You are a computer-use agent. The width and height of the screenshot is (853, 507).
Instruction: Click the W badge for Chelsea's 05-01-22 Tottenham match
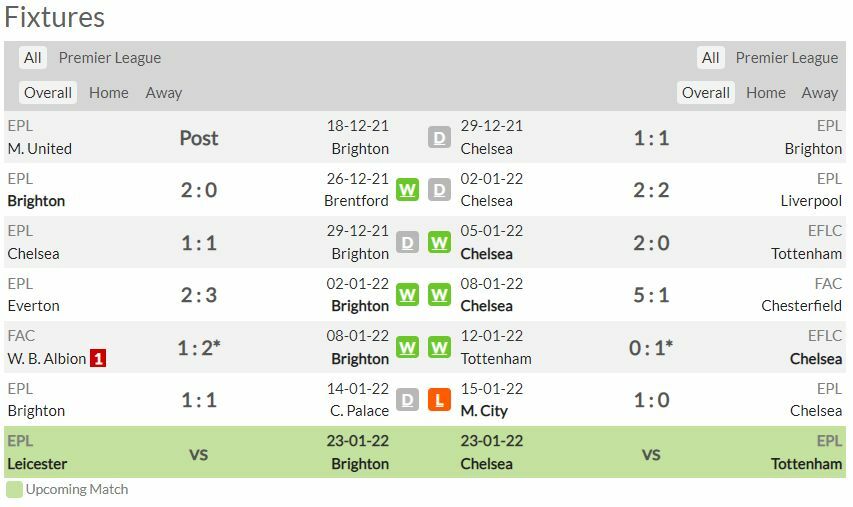[439, 243]
